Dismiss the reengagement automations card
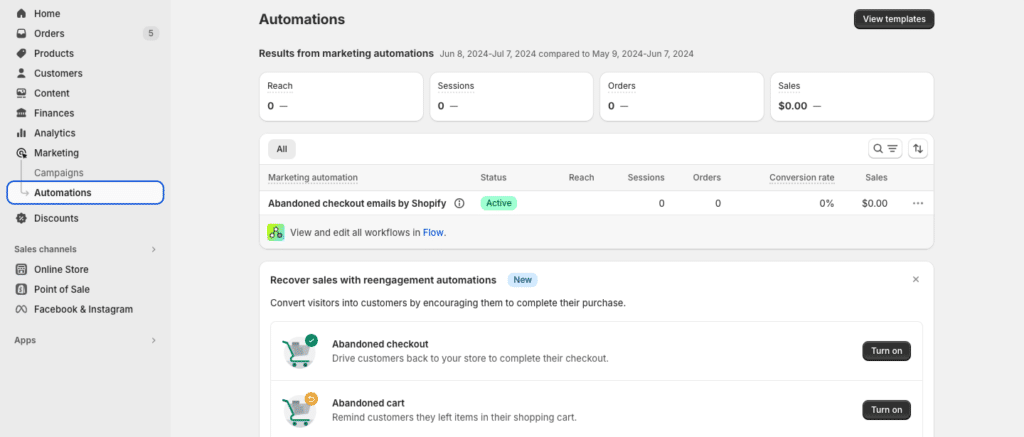The image size is (1024, 437). tap(916, 280)
